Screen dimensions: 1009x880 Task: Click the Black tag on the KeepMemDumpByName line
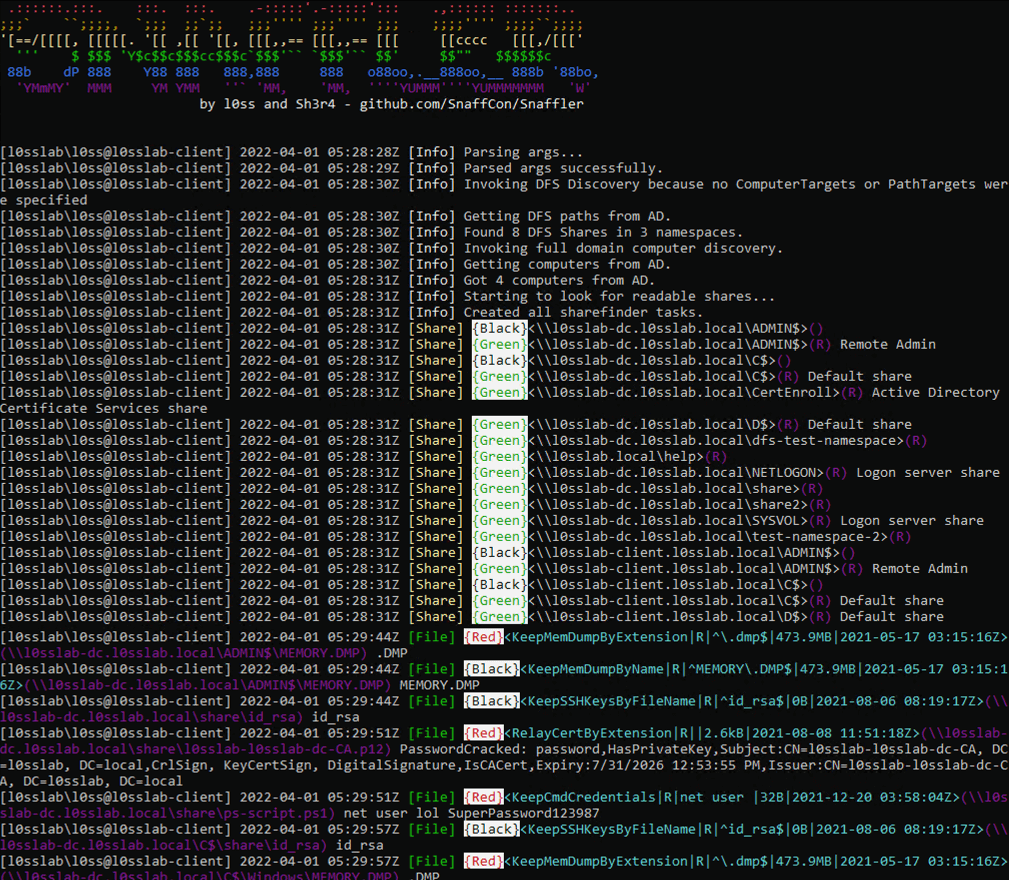point(492,669)
